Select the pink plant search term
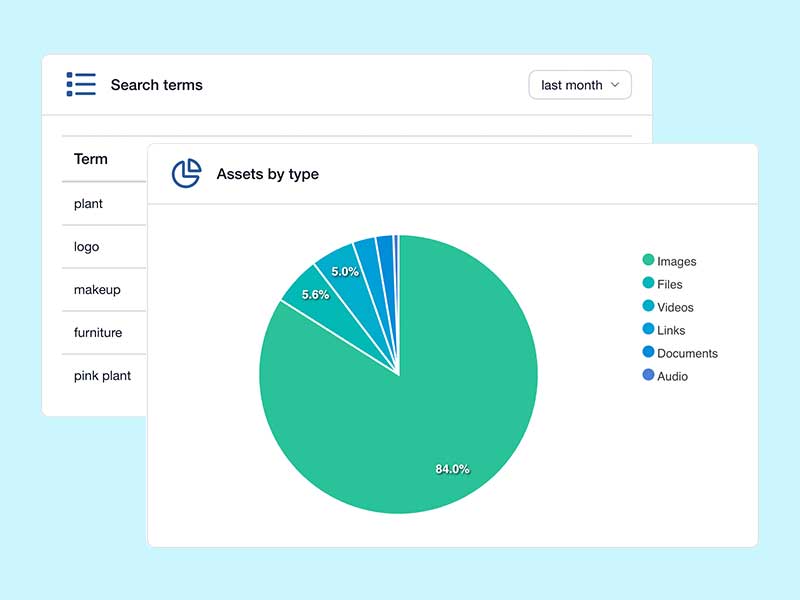 [x=102, y=376]
